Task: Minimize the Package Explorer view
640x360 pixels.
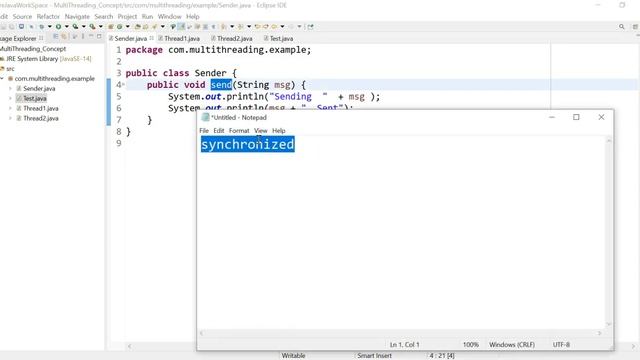Action: pos(91,36)
